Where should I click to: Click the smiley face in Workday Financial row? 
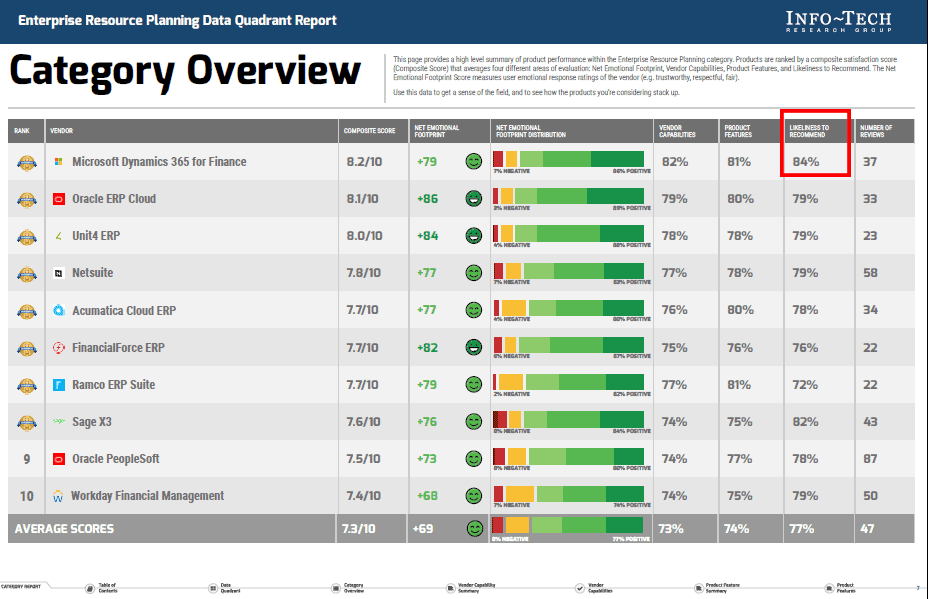click(x=473, y=495)
